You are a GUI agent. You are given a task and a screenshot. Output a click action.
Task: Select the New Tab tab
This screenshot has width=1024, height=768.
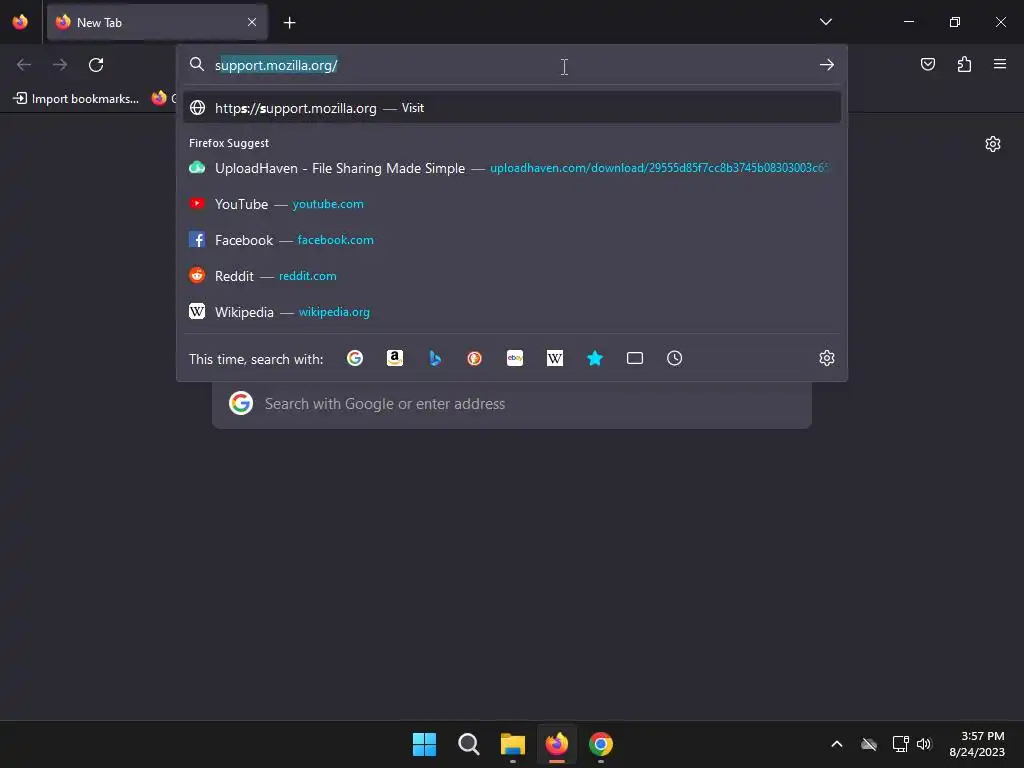pyautogui.click(x=157, y=22)
